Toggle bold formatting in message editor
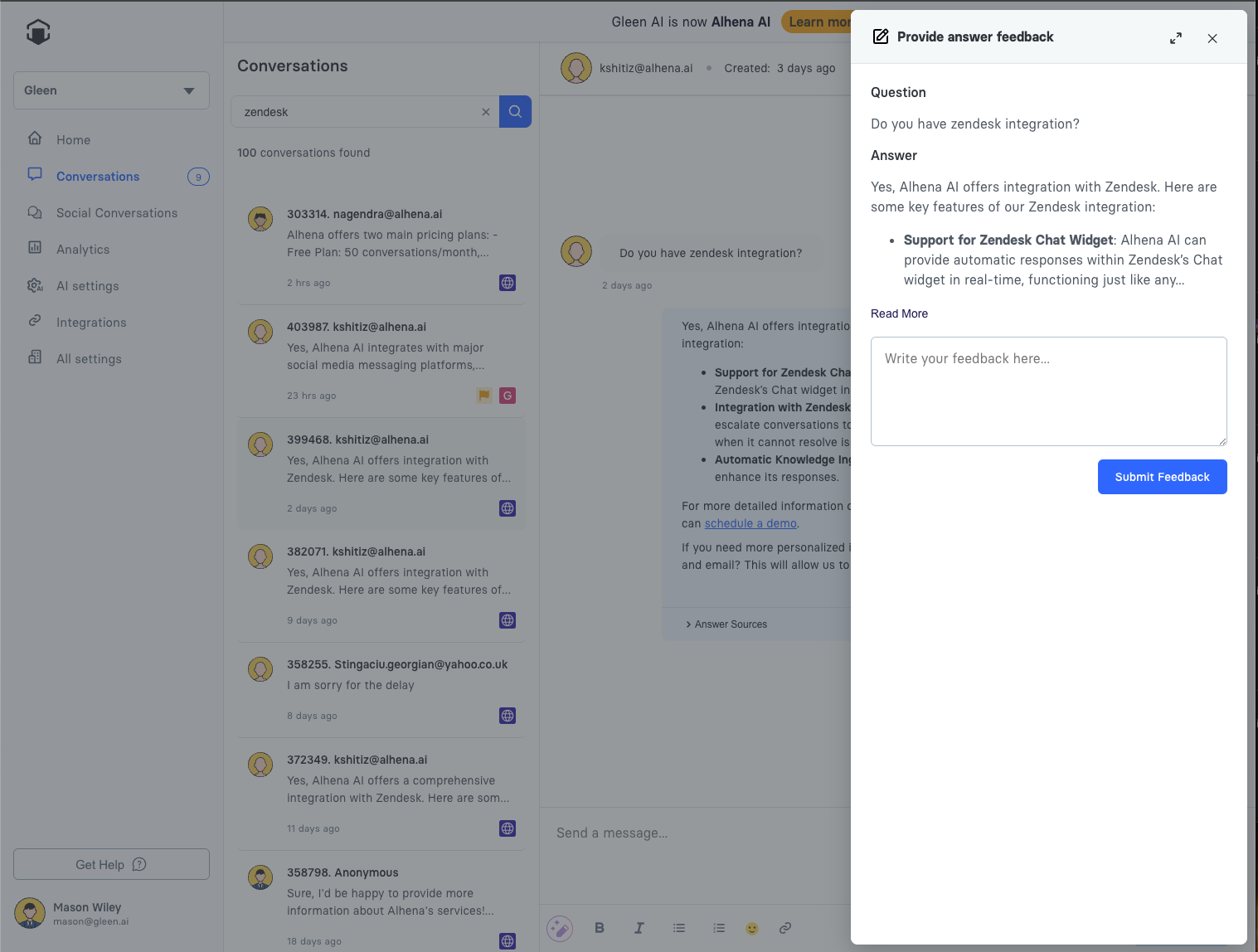 pos(600,928)
